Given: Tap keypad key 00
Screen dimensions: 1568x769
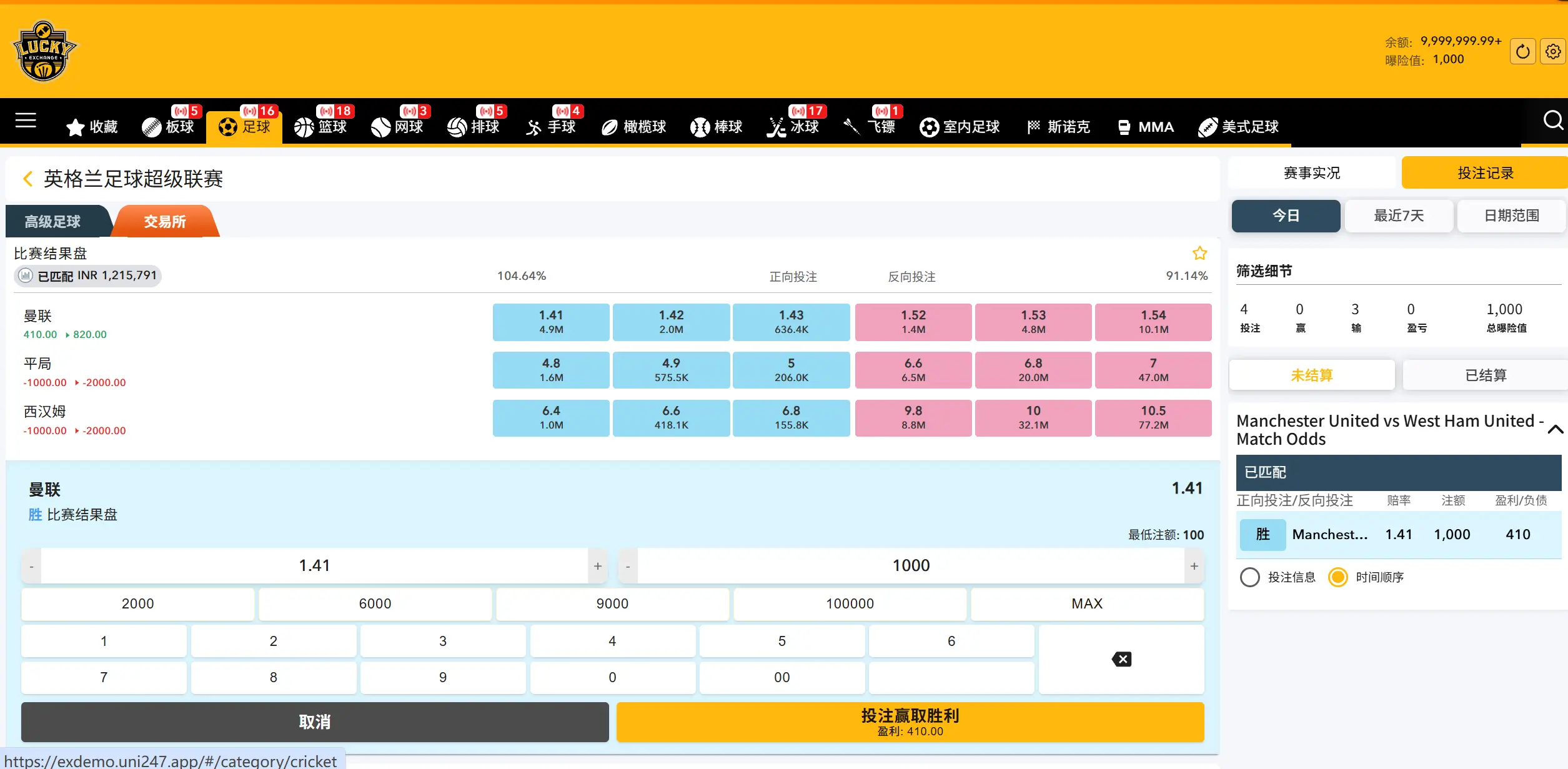Looking at the screenshot, I should [x=782, y=678].
